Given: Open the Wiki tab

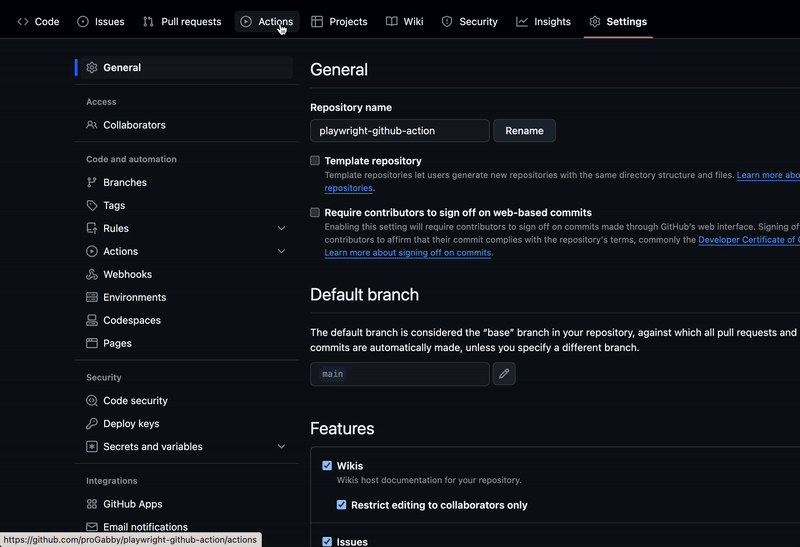Looking at the screenshot, I should [405, 21].
